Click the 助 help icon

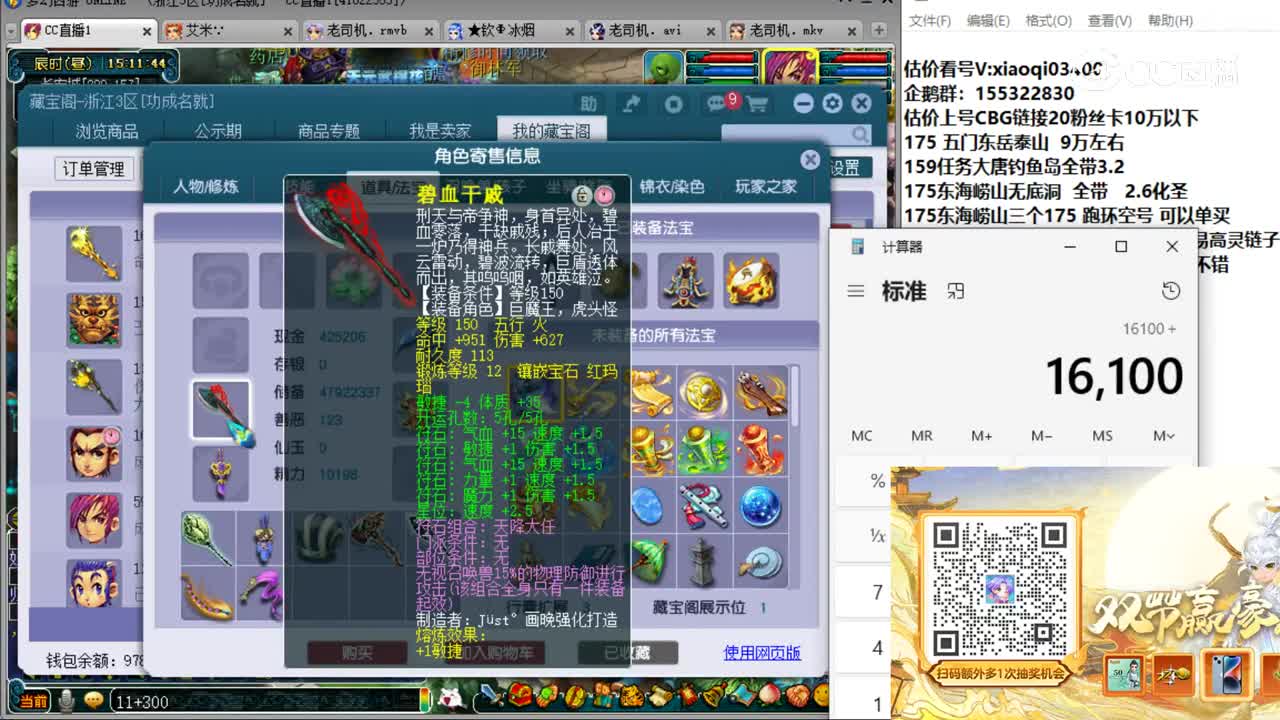(589, 103)
